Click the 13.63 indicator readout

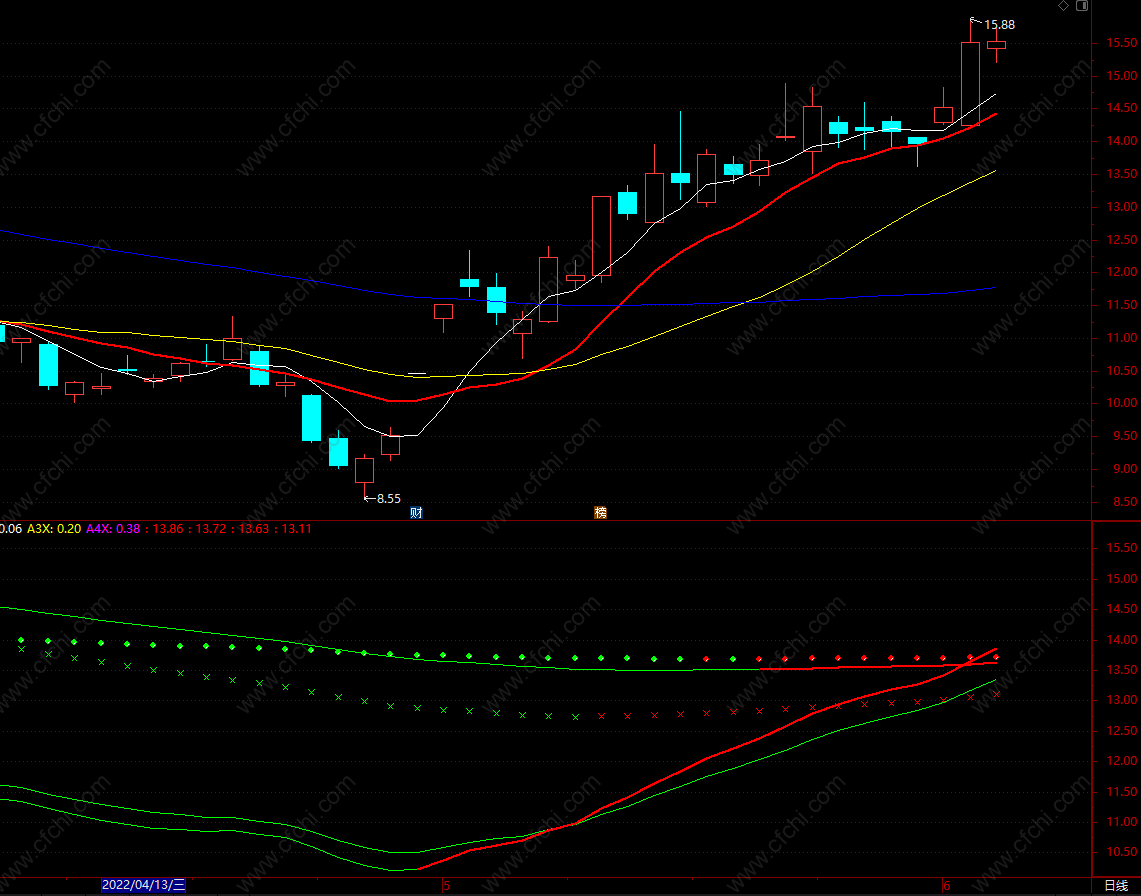click(x=253, y=528)
